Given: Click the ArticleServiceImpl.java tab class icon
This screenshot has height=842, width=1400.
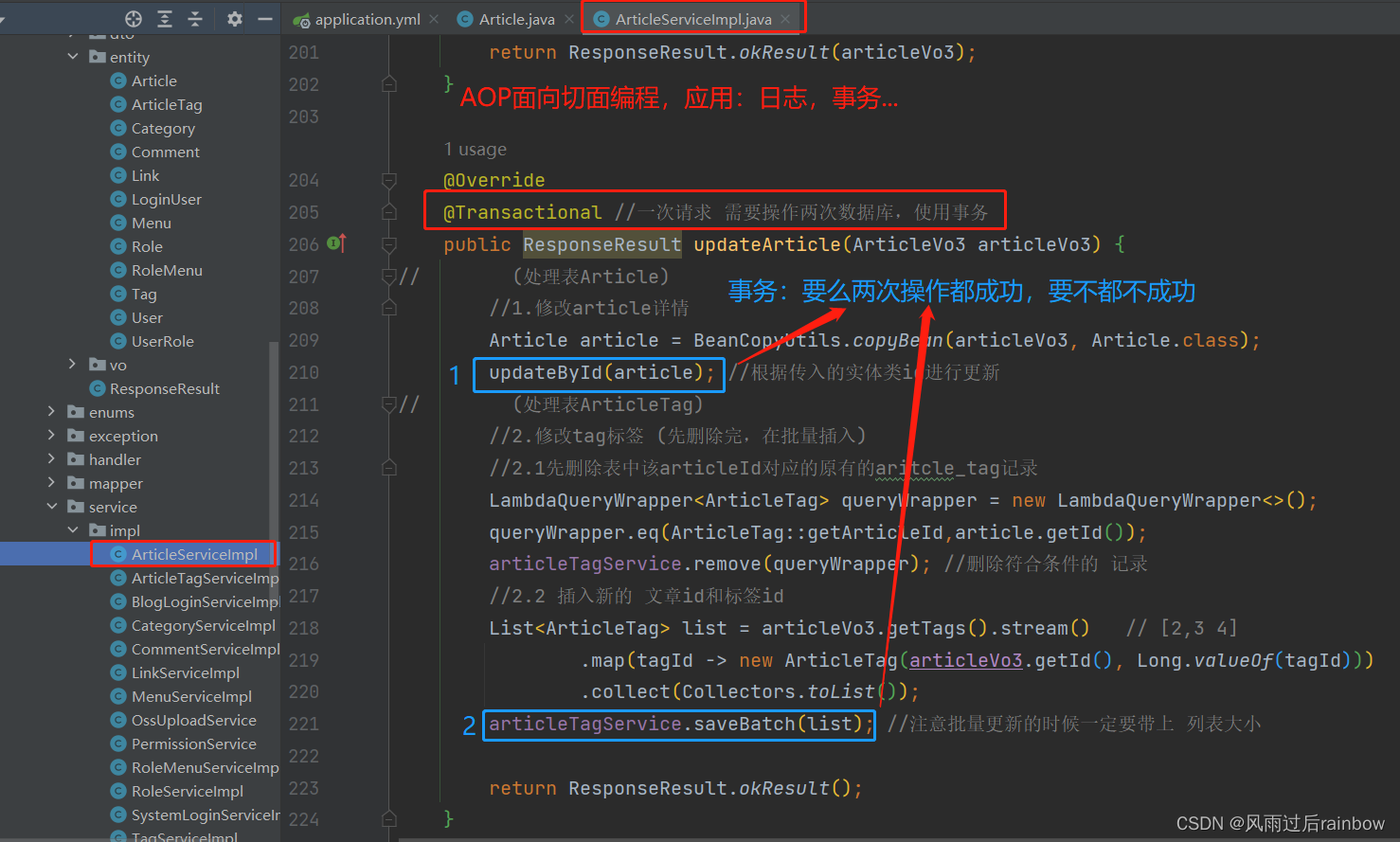Looking at the screenshot, I should 601,19.
